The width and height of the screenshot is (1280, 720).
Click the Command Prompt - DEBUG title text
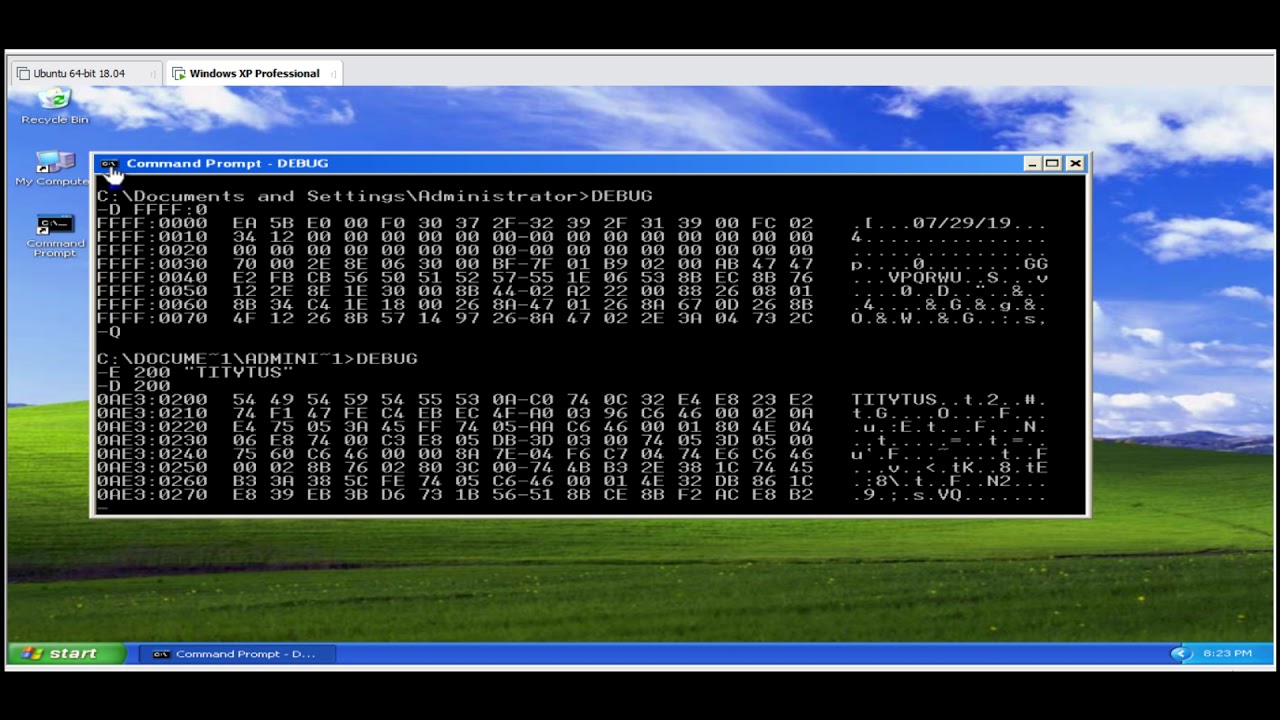pos(227,164)
